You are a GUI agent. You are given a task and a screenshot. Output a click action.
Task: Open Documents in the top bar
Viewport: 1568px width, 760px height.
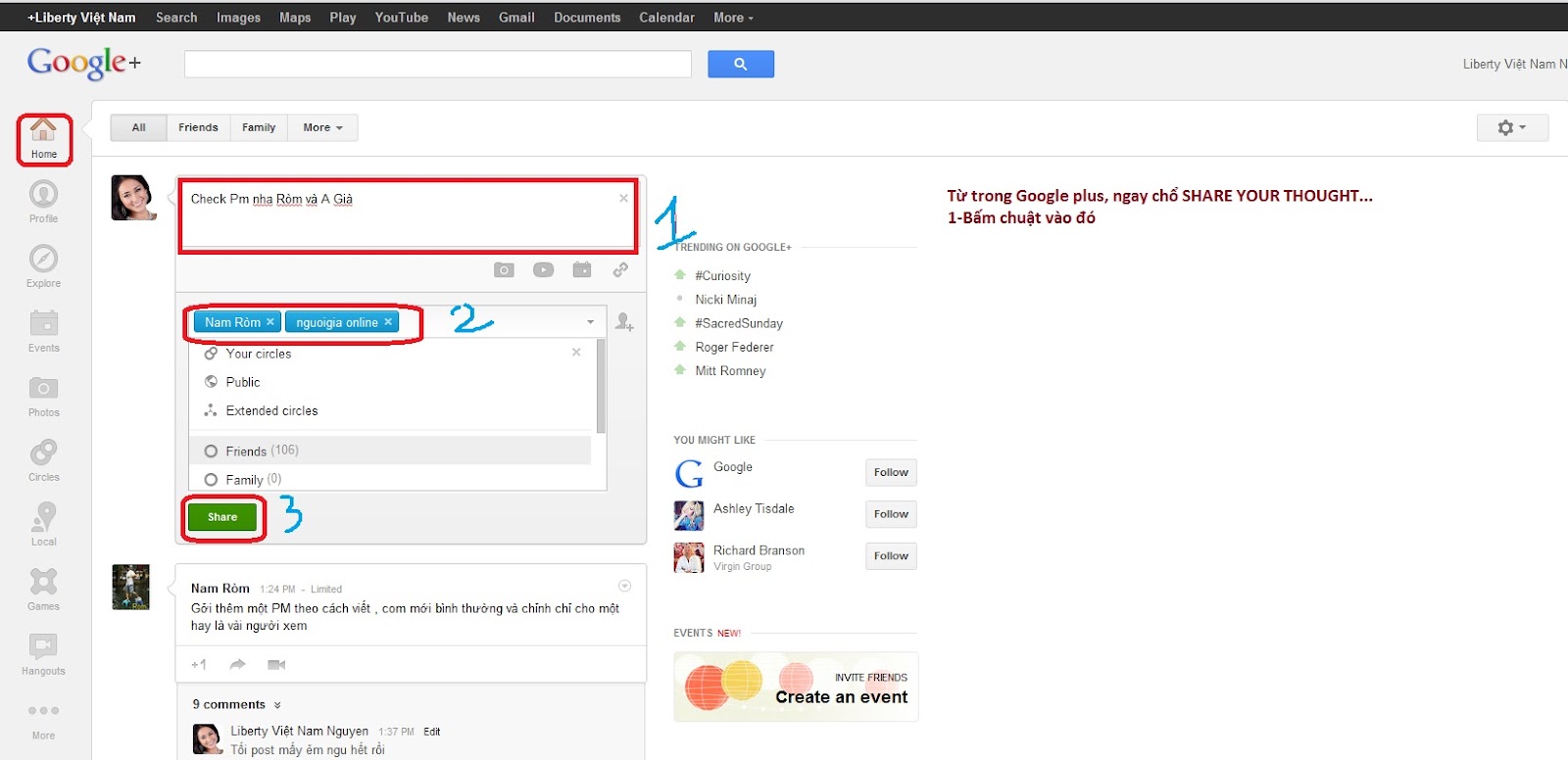click(x=587, y=18)
